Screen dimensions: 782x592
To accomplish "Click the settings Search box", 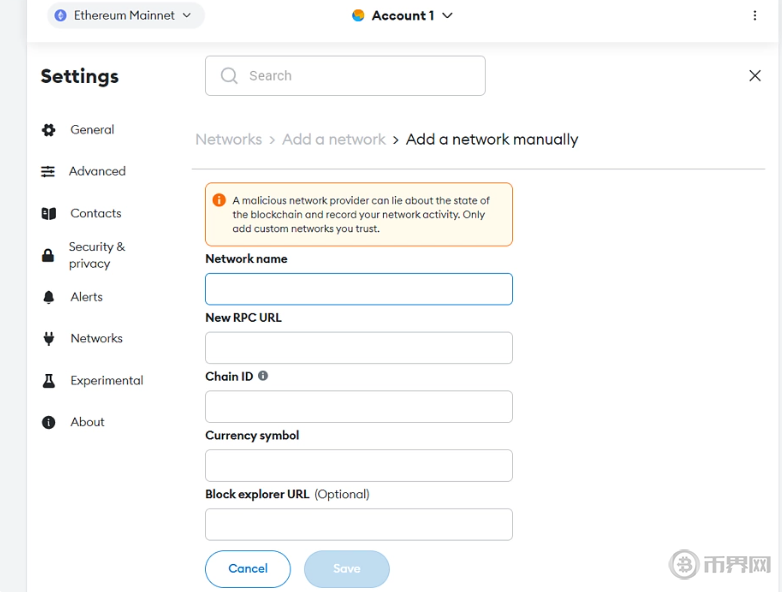I will (345, 76).
